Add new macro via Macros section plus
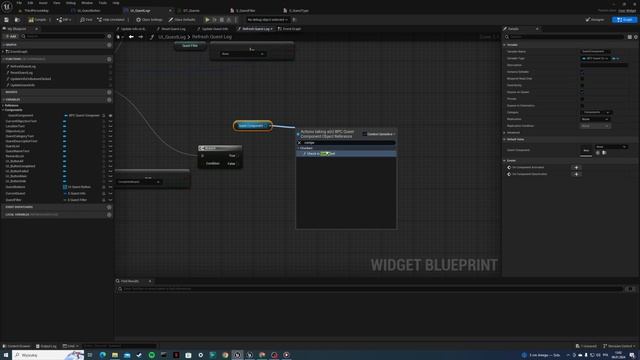The height and width of the screenshot is (360, 640). 109,92
